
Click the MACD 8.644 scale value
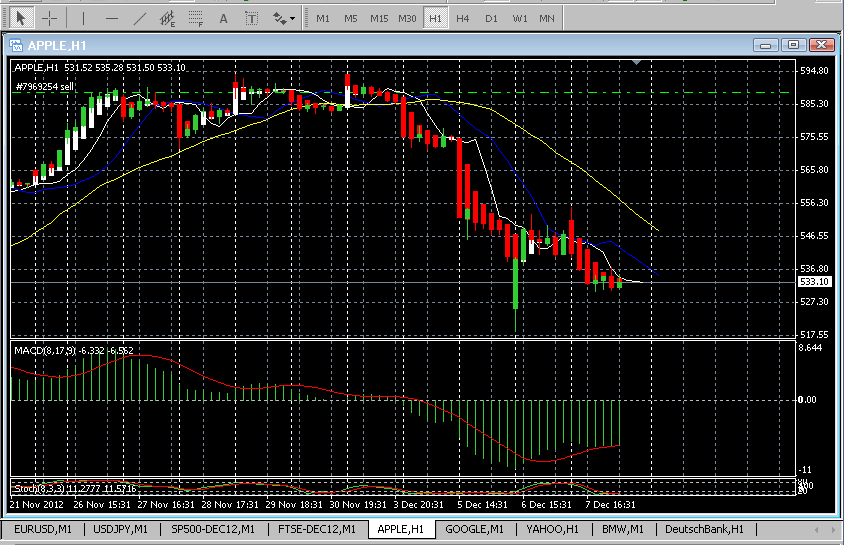(811, 348)
